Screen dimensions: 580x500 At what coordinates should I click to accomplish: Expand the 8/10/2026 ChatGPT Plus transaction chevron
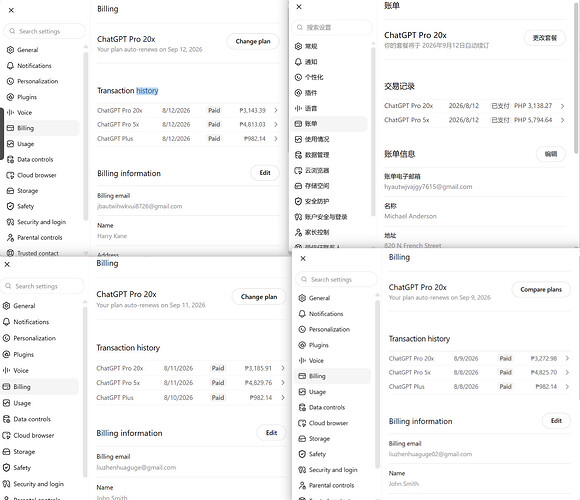283,397
